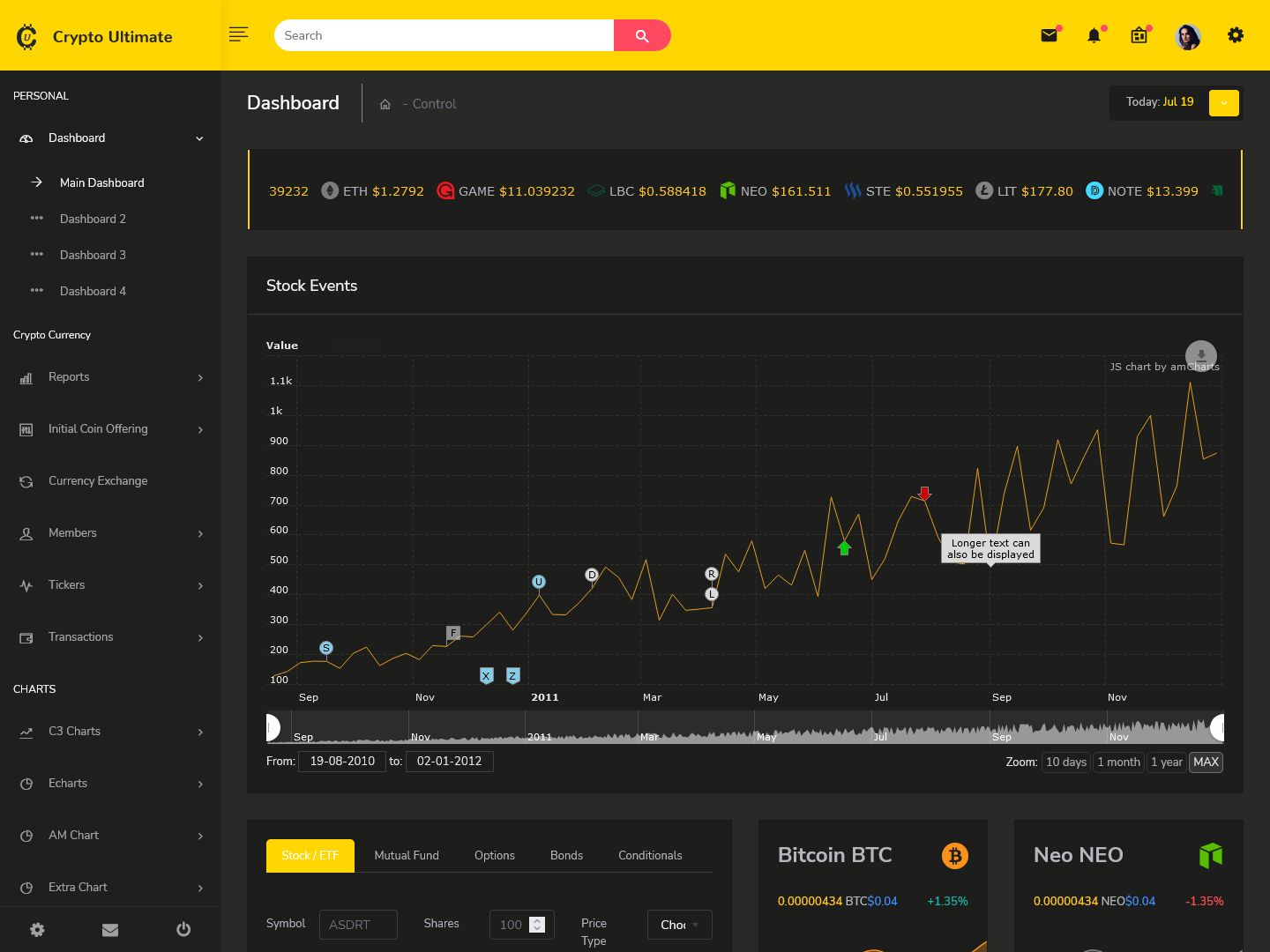This screenshot has width=1270, height=952.
Task: Switch to the Mutual Fund tab
Action: pos(406,855)
